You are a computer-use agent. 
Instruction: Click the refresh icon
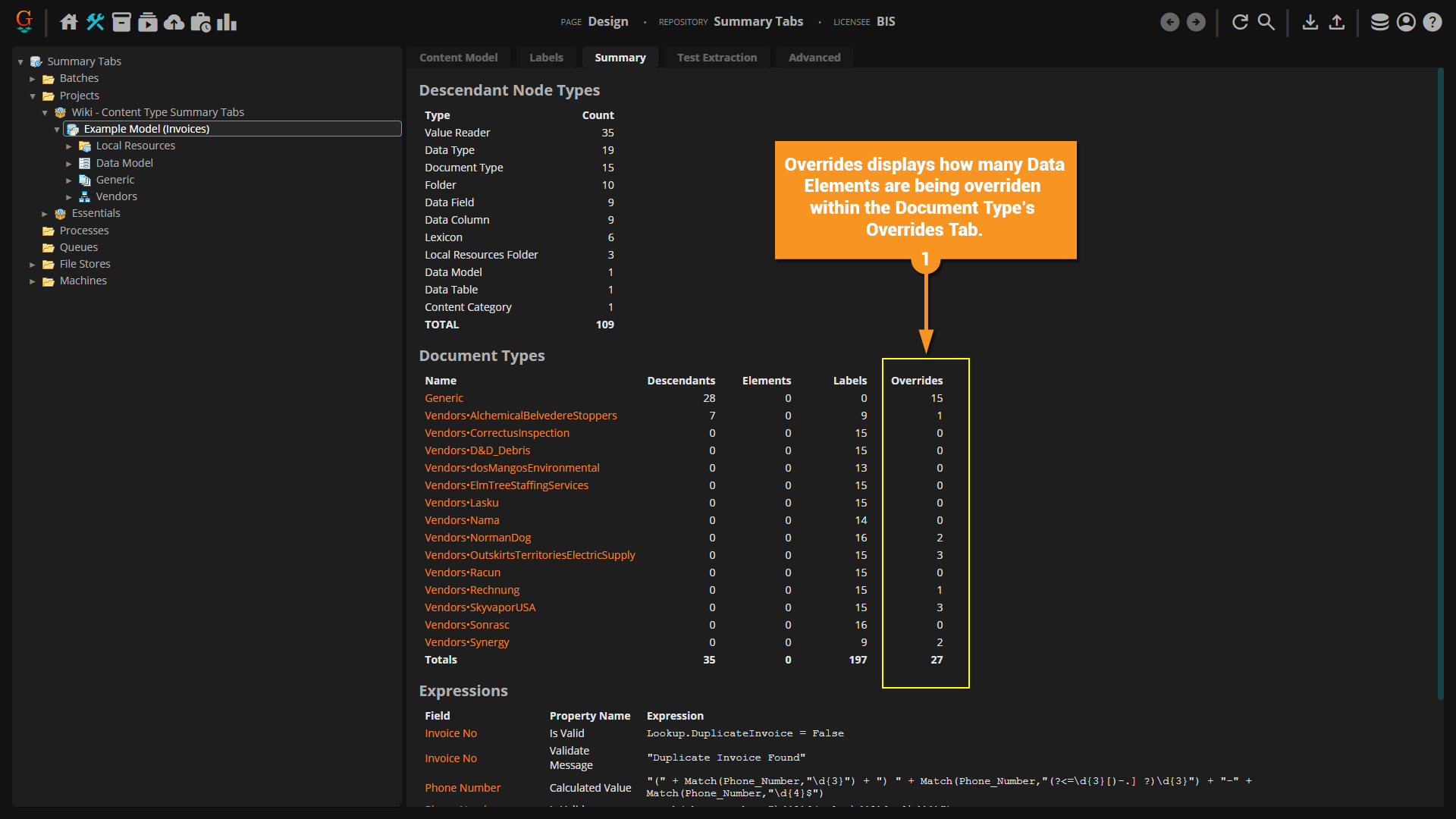click(x=1240, y=22)
